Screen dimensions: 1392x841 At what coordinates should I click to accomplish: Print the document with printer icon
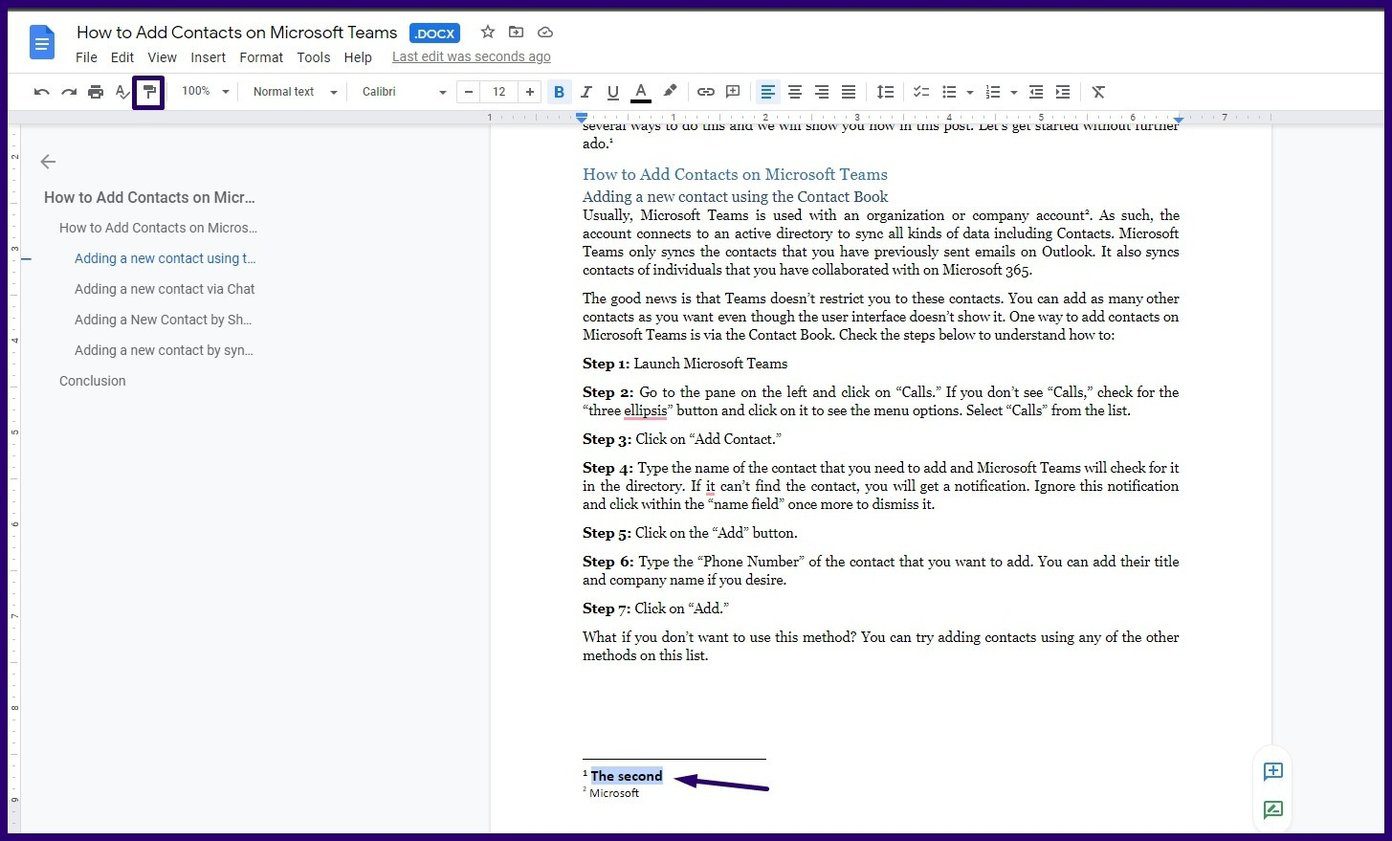96,92
